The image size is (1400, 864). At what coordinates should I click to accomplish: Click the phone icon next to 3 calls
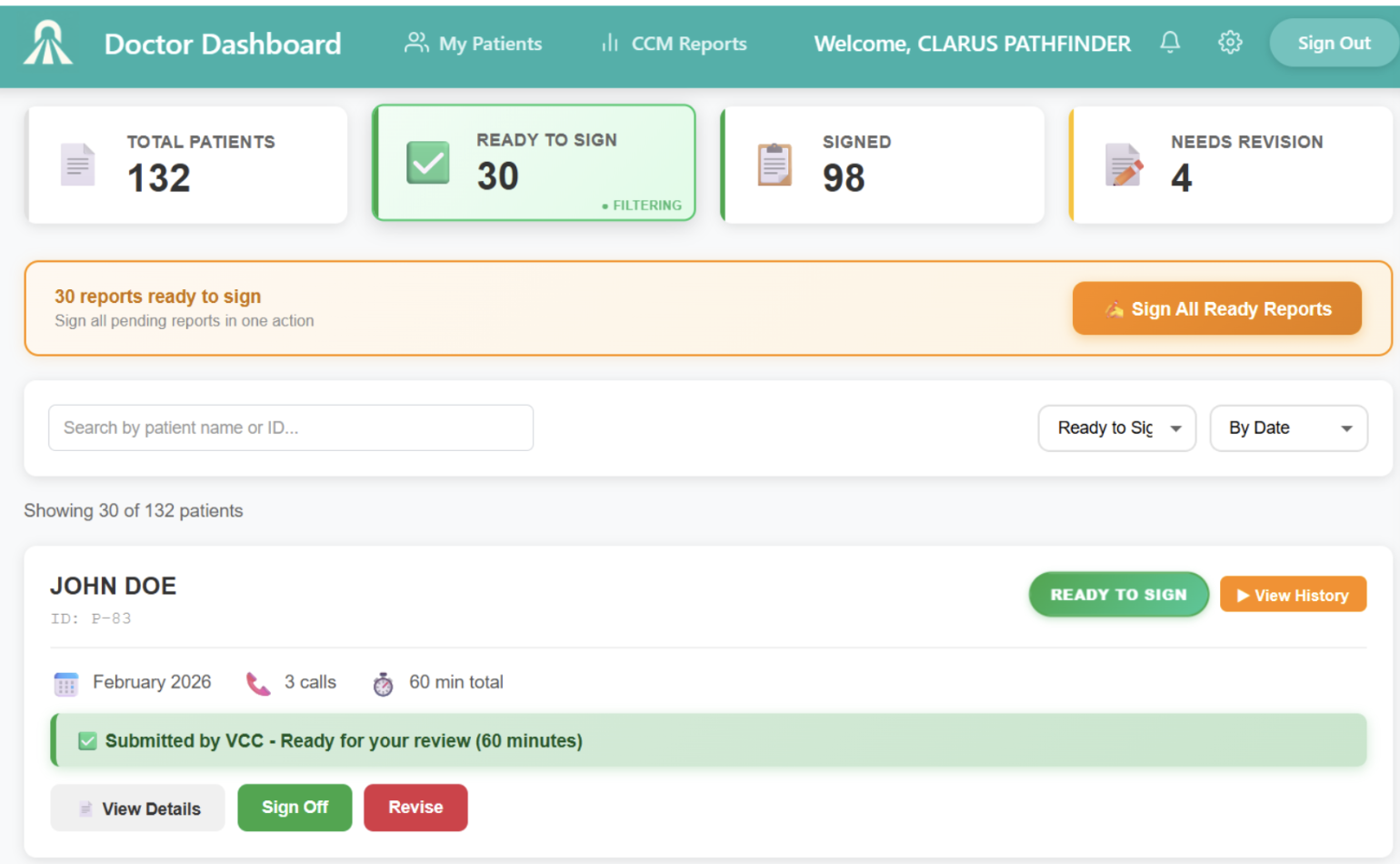coord(257,682)
